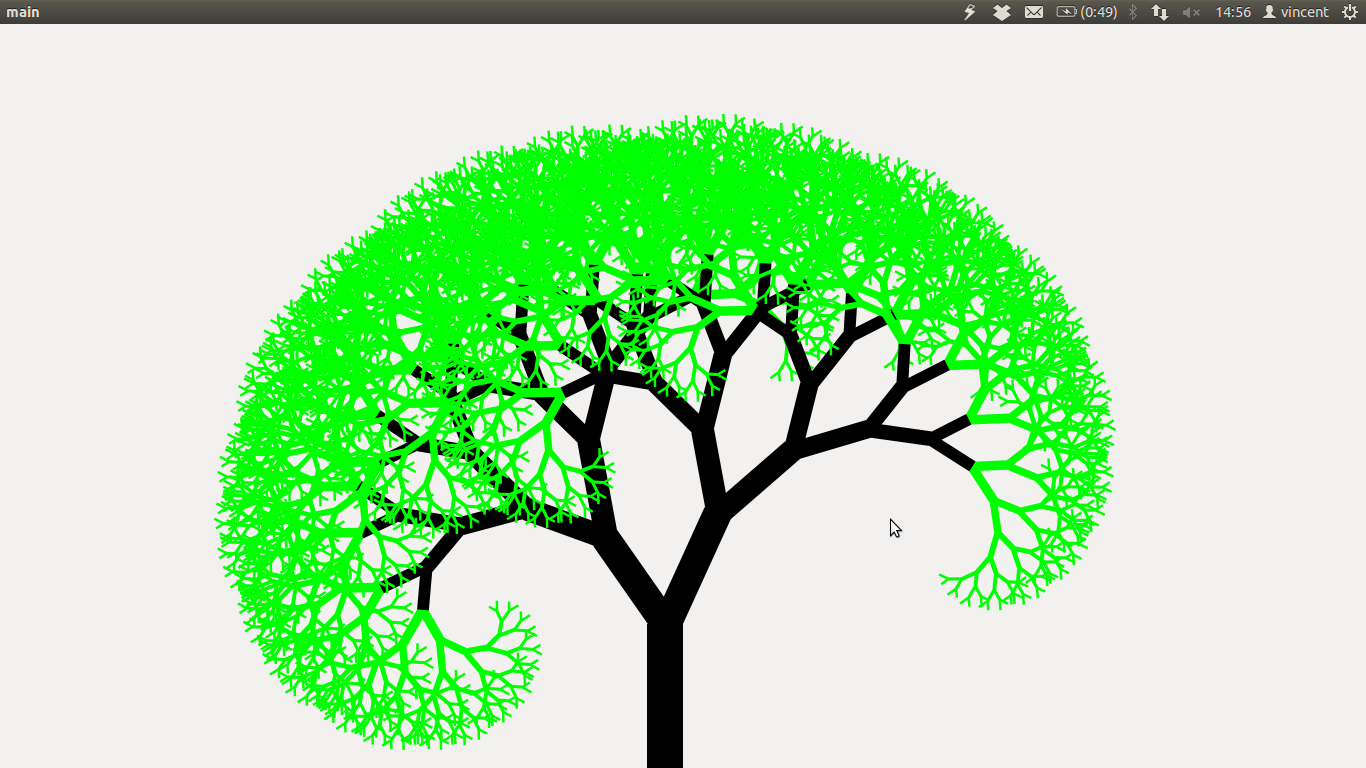Open the network up/down arrows indicator
Viewport: 1366px width, 768px height.
(1160, 12)
